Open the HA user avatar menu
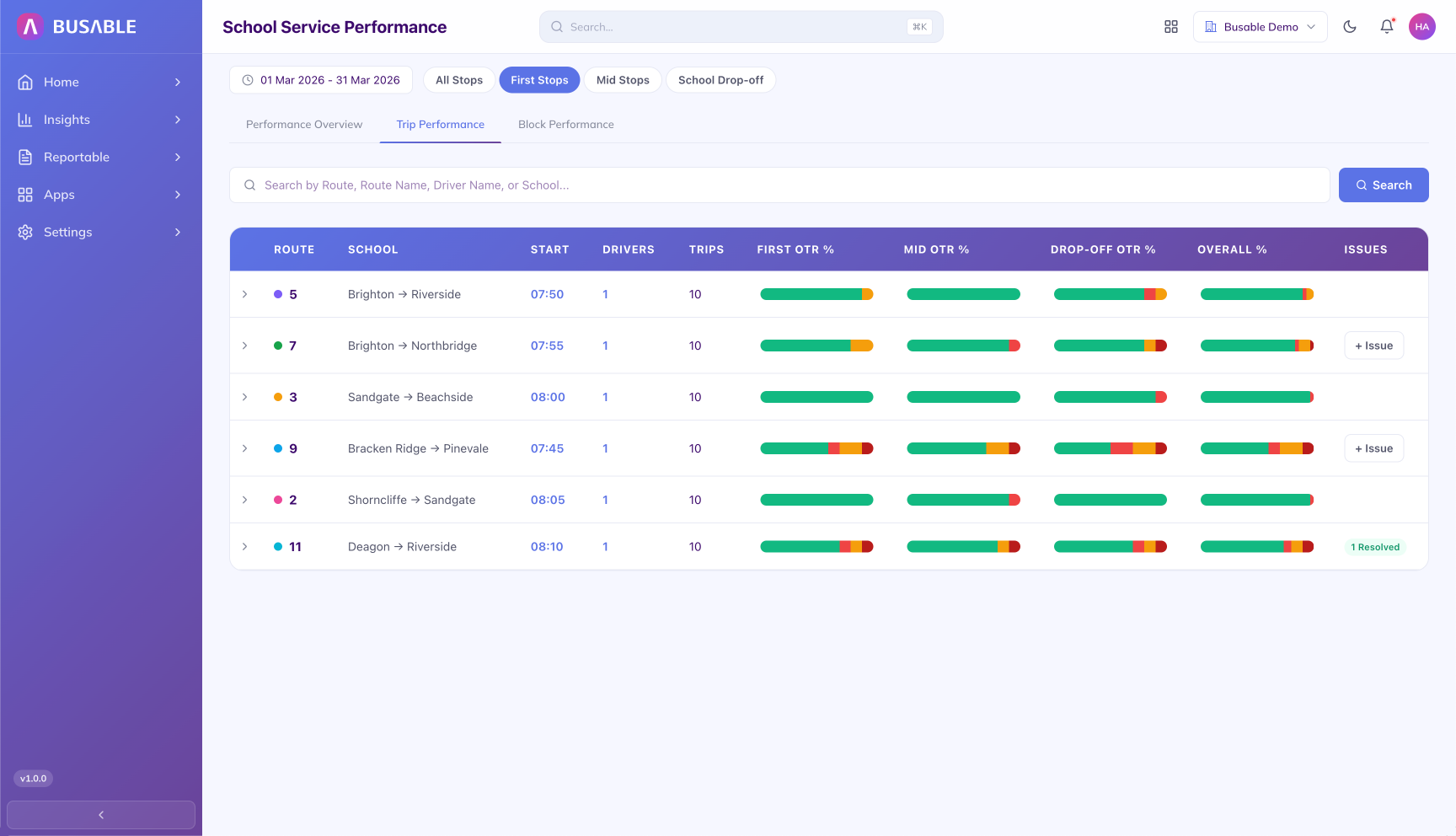1456x836 pixels. click(1422, 27)
